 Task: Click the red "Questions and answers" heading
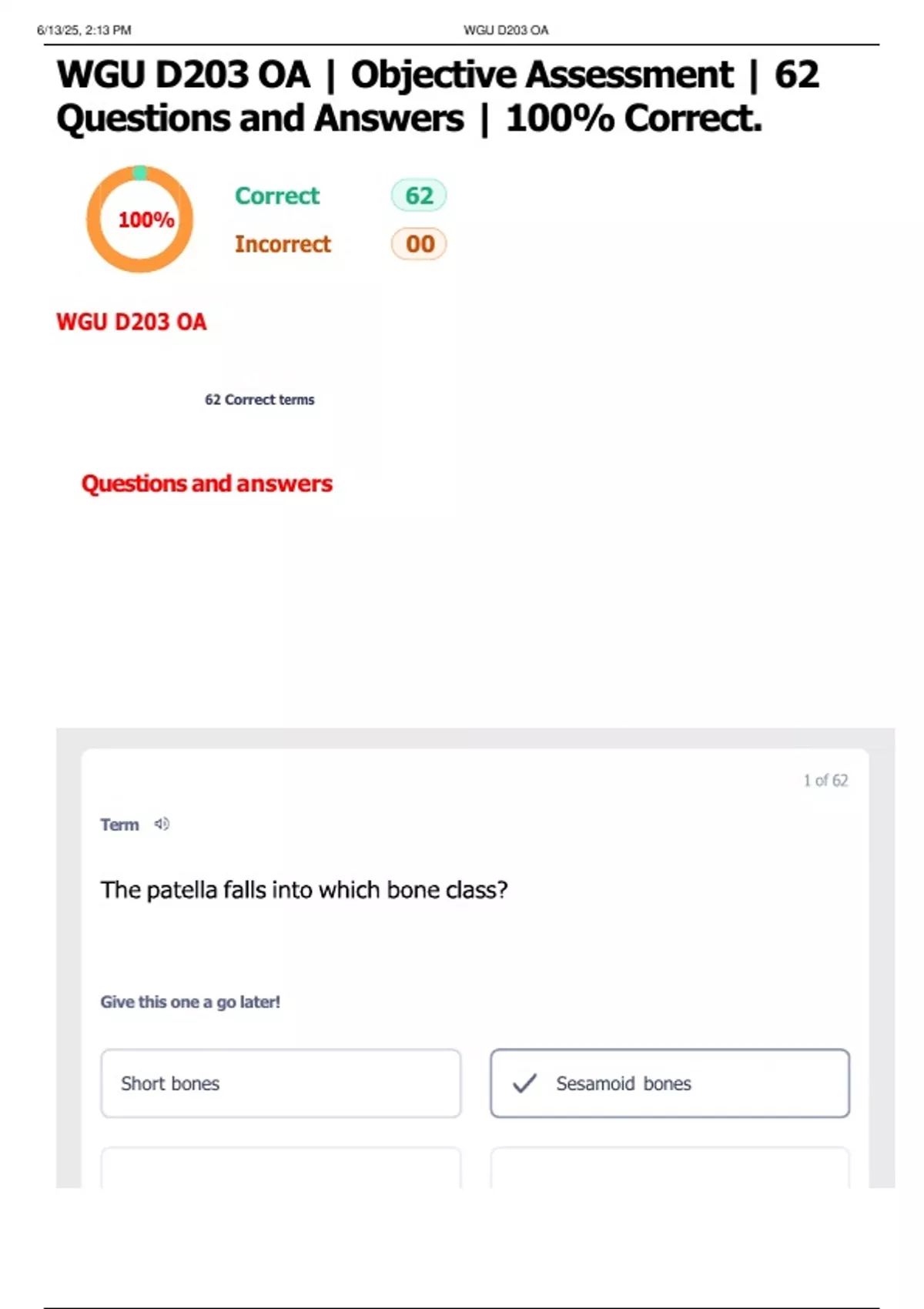click(207, 484)
